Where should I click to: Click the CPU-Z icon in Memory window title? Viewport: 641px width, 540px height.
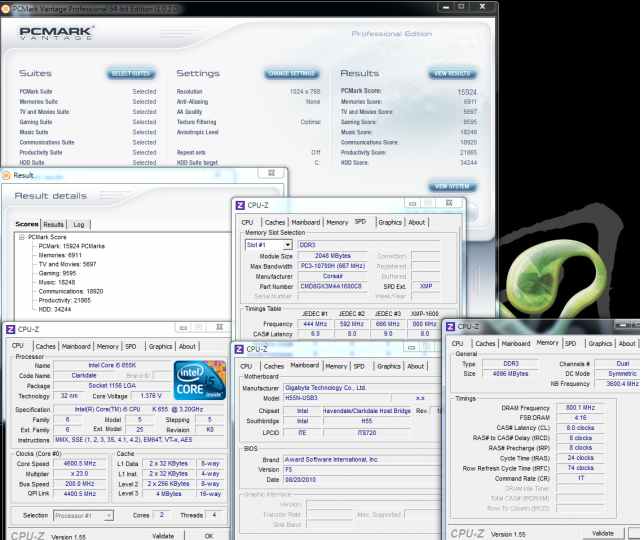click(x=450, y=327)
